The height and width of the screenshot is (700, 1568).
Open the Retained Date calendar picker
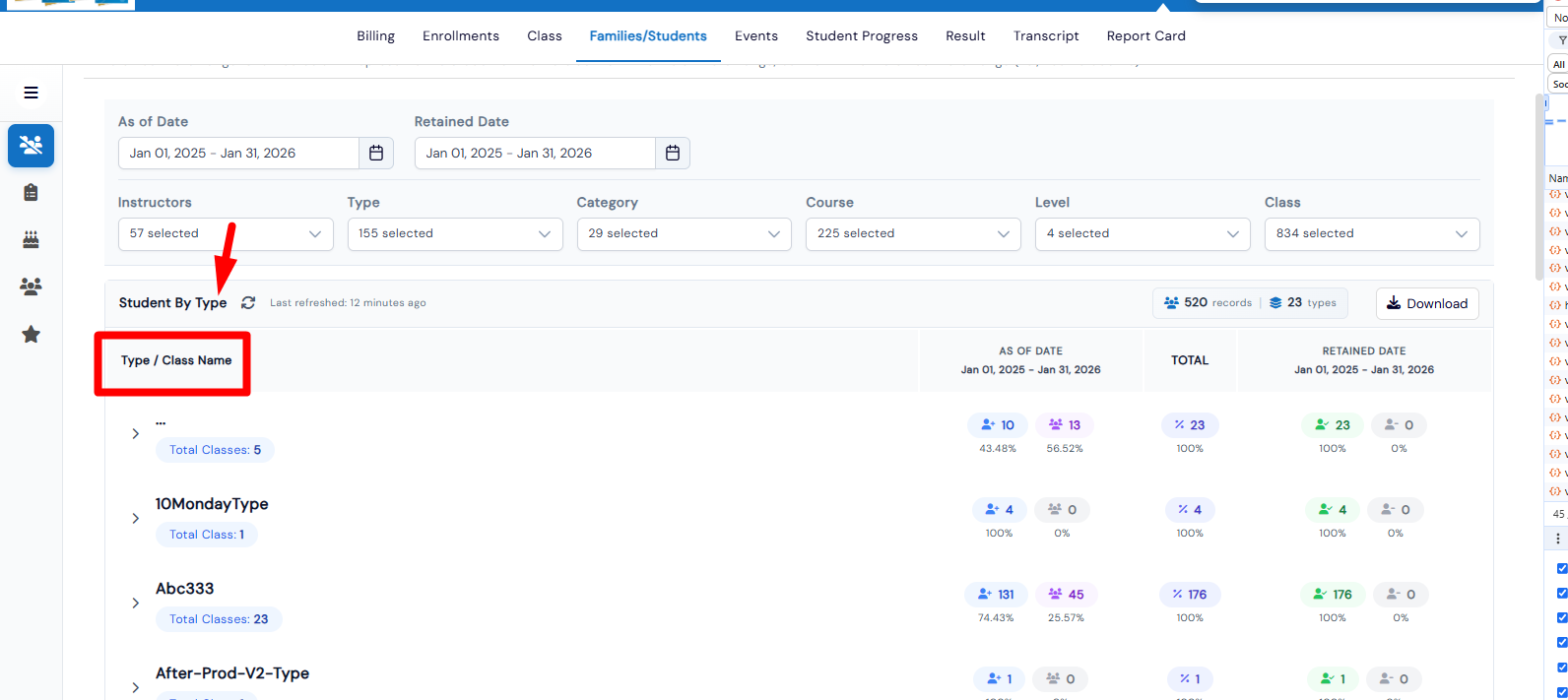[x=673, y=153]
